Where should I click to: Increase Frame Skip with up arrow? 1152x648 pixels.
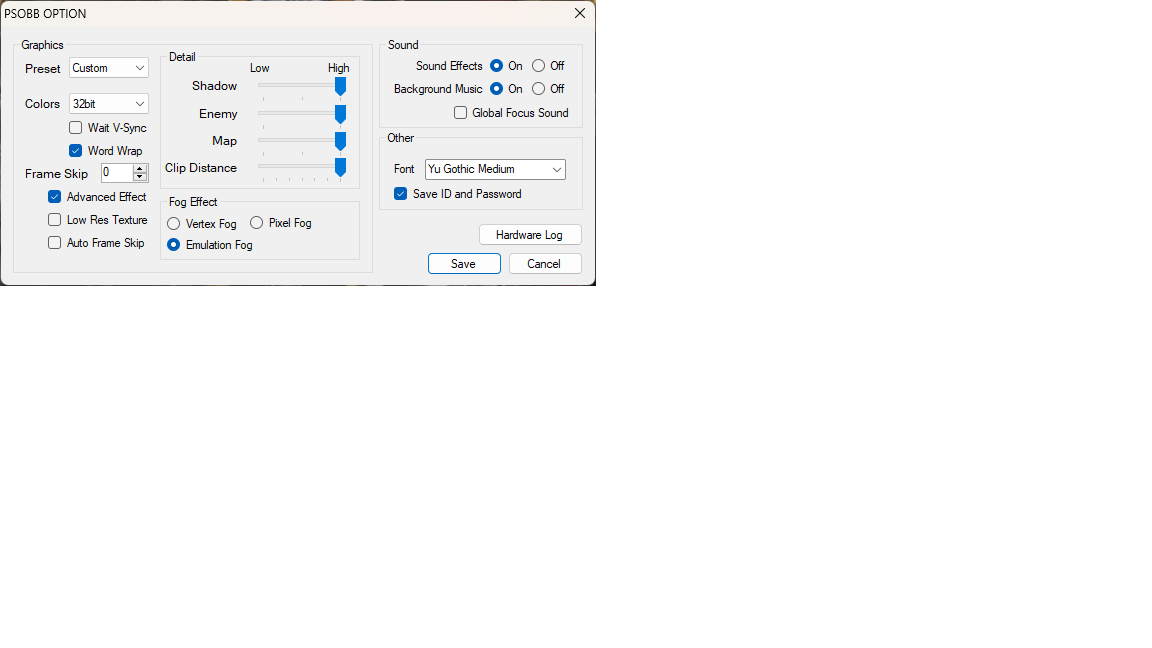click(140, 169)
